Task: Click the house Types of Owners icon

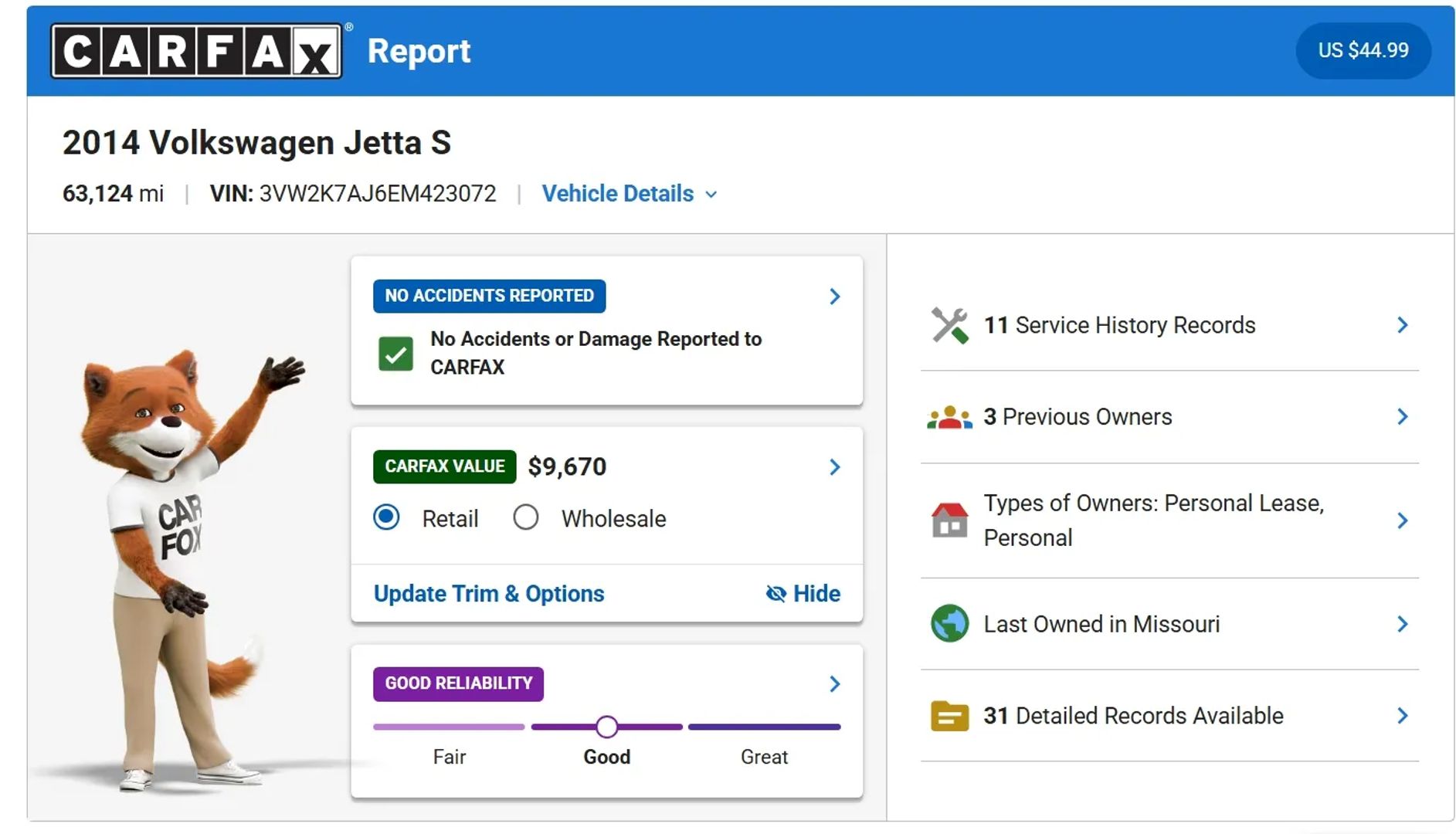Action: tap(949, 520)
